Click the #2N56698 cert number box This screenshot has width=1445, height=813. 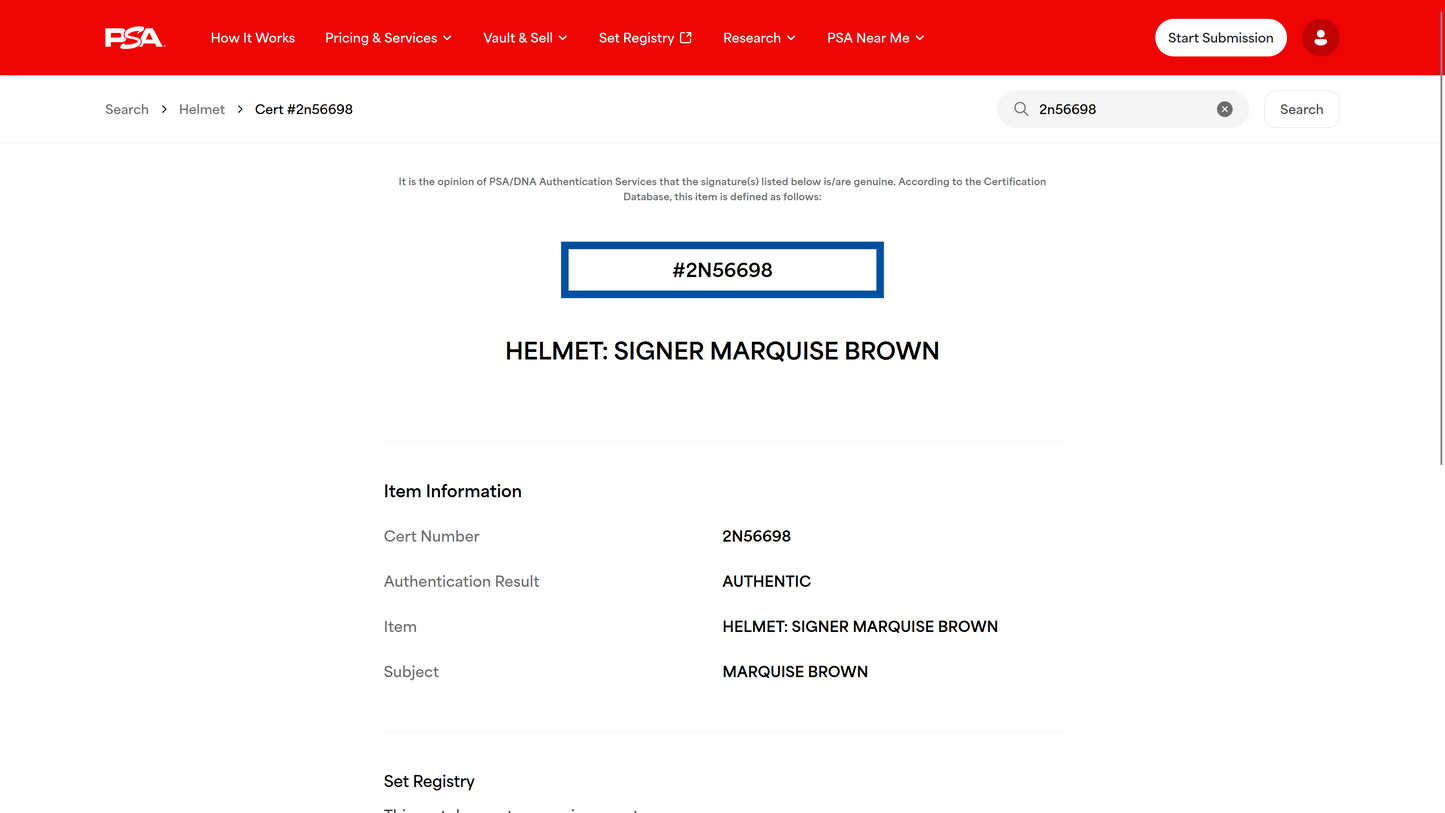722,270
